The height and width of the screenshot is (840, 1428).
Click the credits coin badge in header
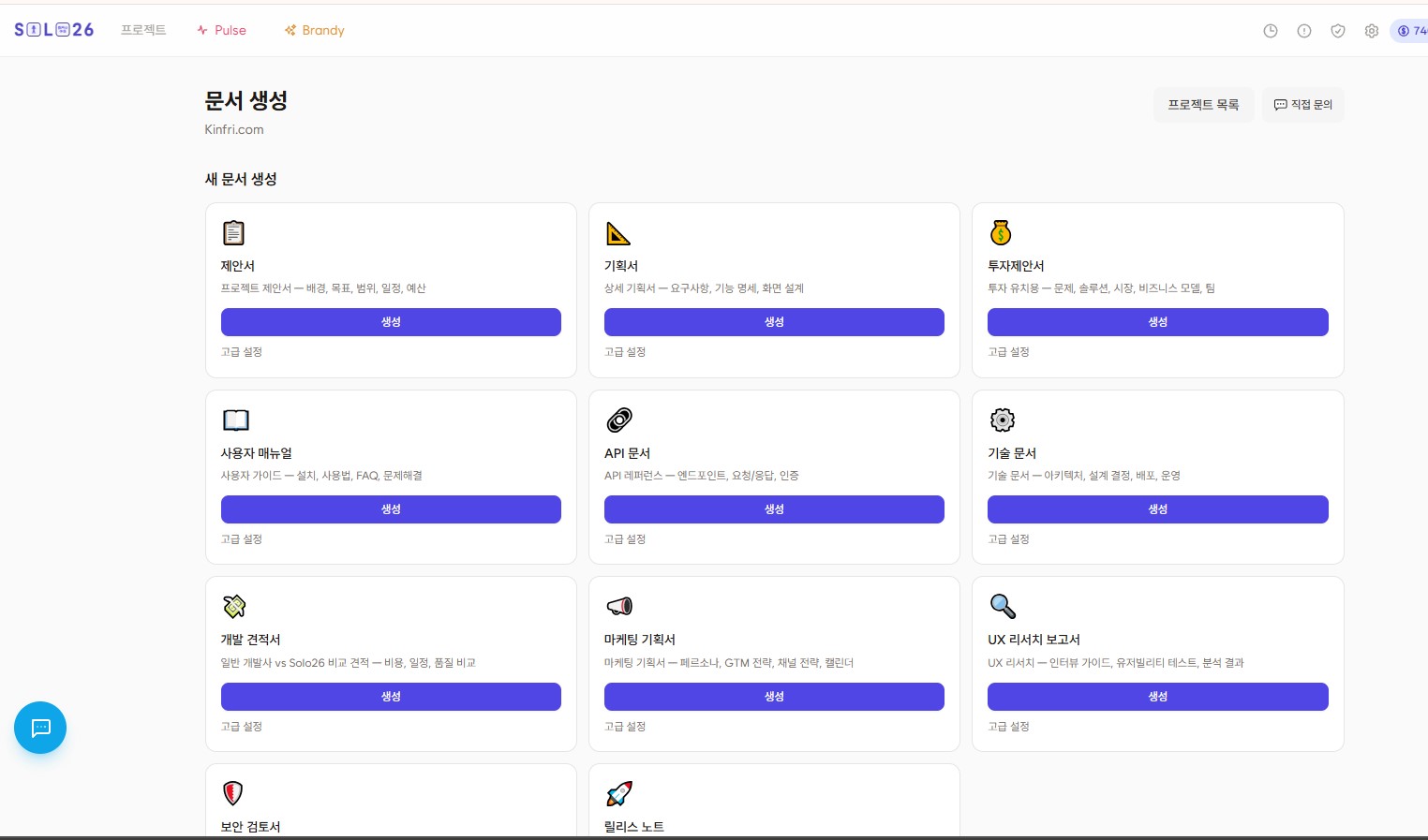click(x=1410, y=31)
